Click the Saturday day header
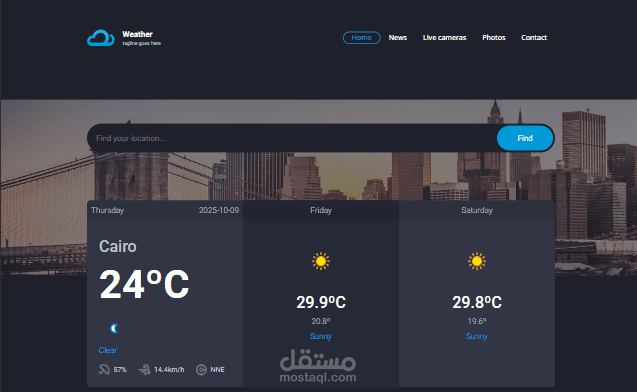The width and height of the screenshot is (637, 392). tap(477, 210)
